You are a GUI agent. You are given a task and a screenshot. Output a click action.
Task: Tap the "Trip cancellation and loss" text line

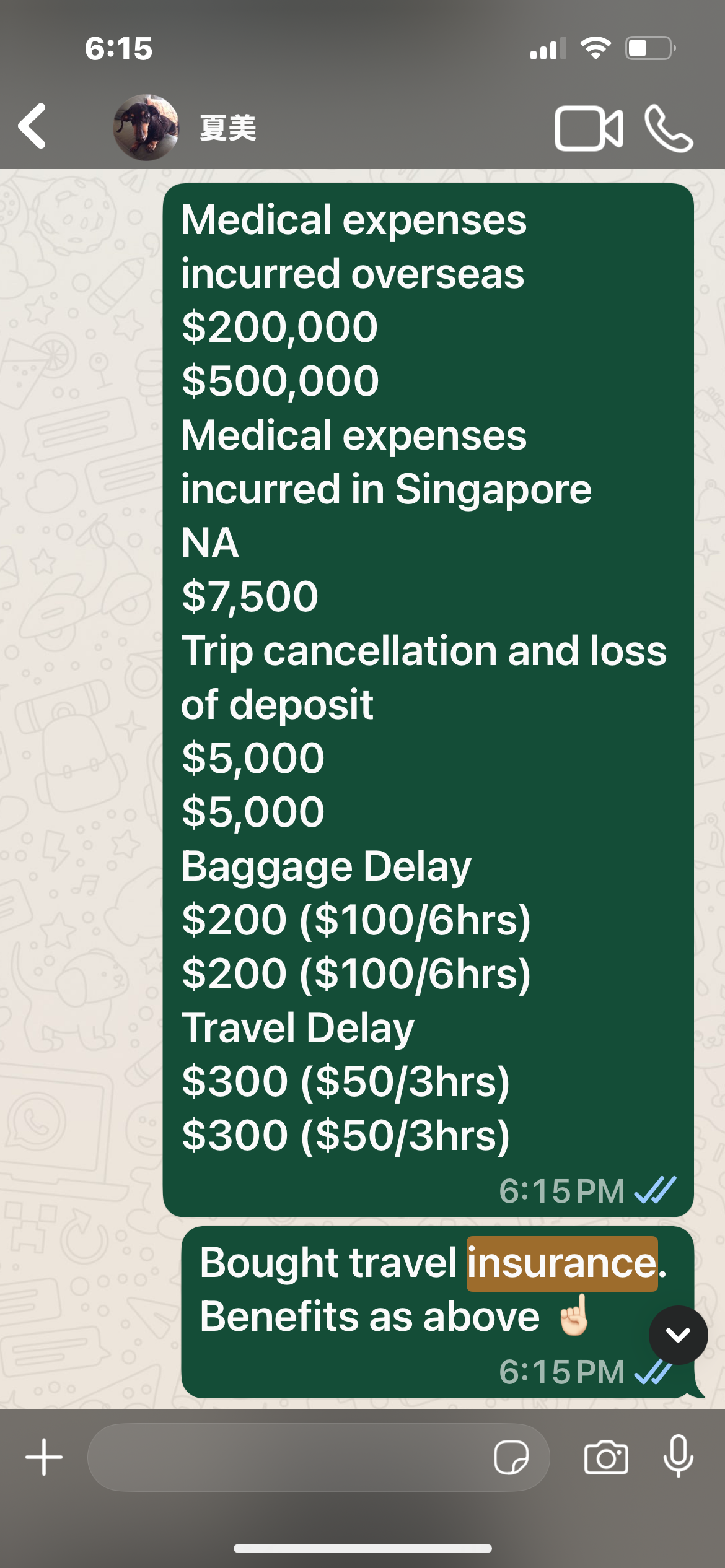[424, 651]
